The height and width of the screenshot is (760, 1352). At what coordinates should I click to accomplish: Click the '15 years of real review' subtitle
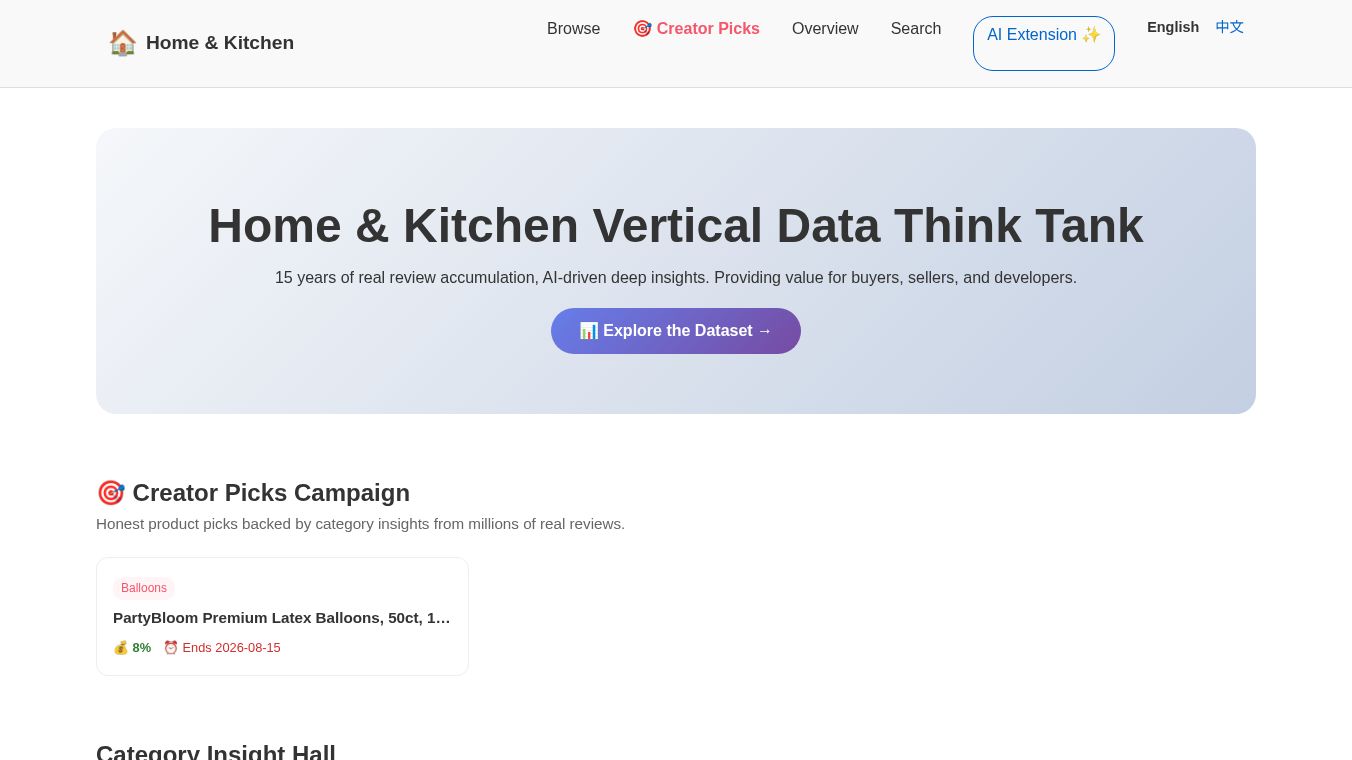(x=676, y=278)
